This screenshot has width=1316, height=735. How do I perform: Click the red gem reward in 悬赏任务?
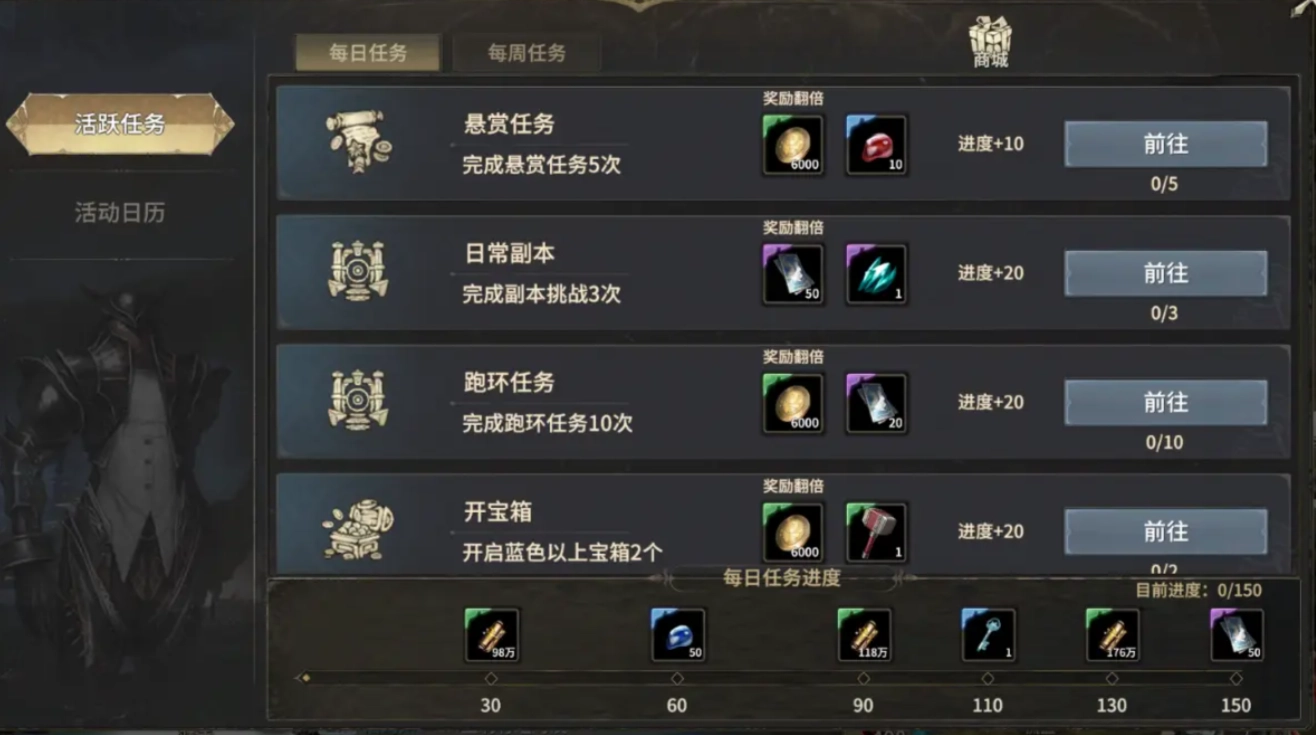[876, 145]
